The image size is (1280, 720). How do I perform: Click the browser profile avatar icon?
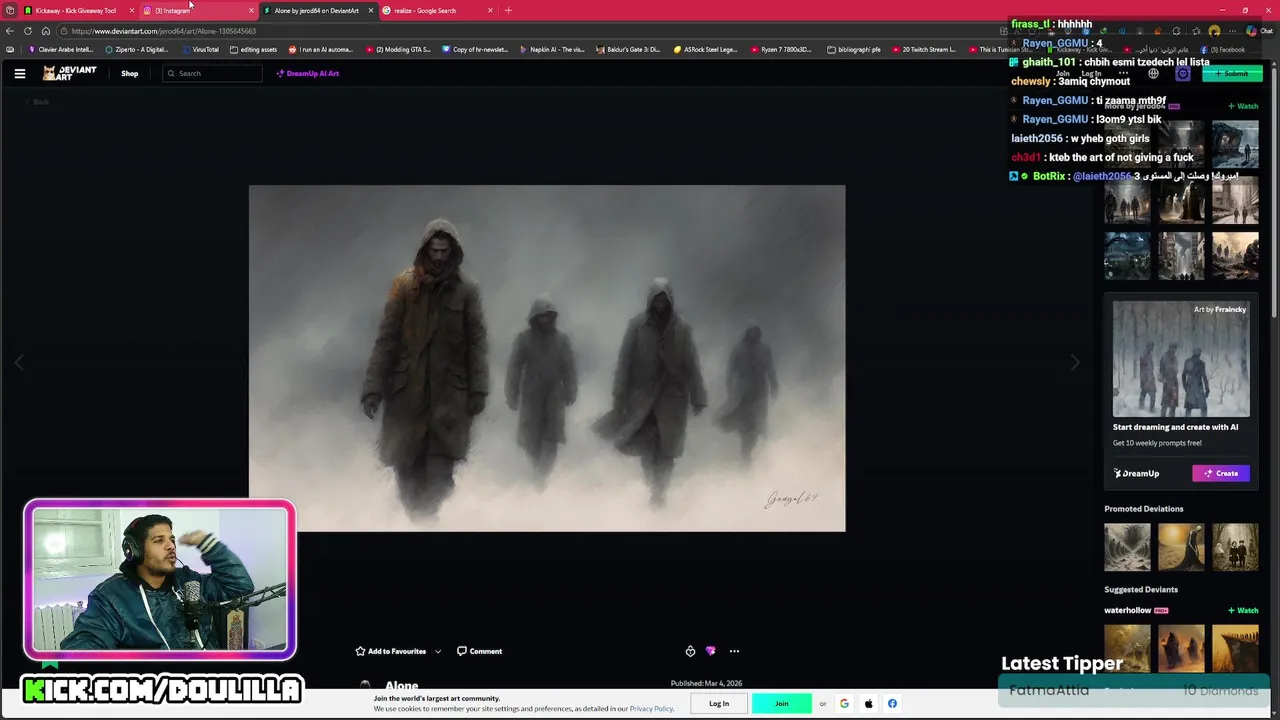point(1214,31)
